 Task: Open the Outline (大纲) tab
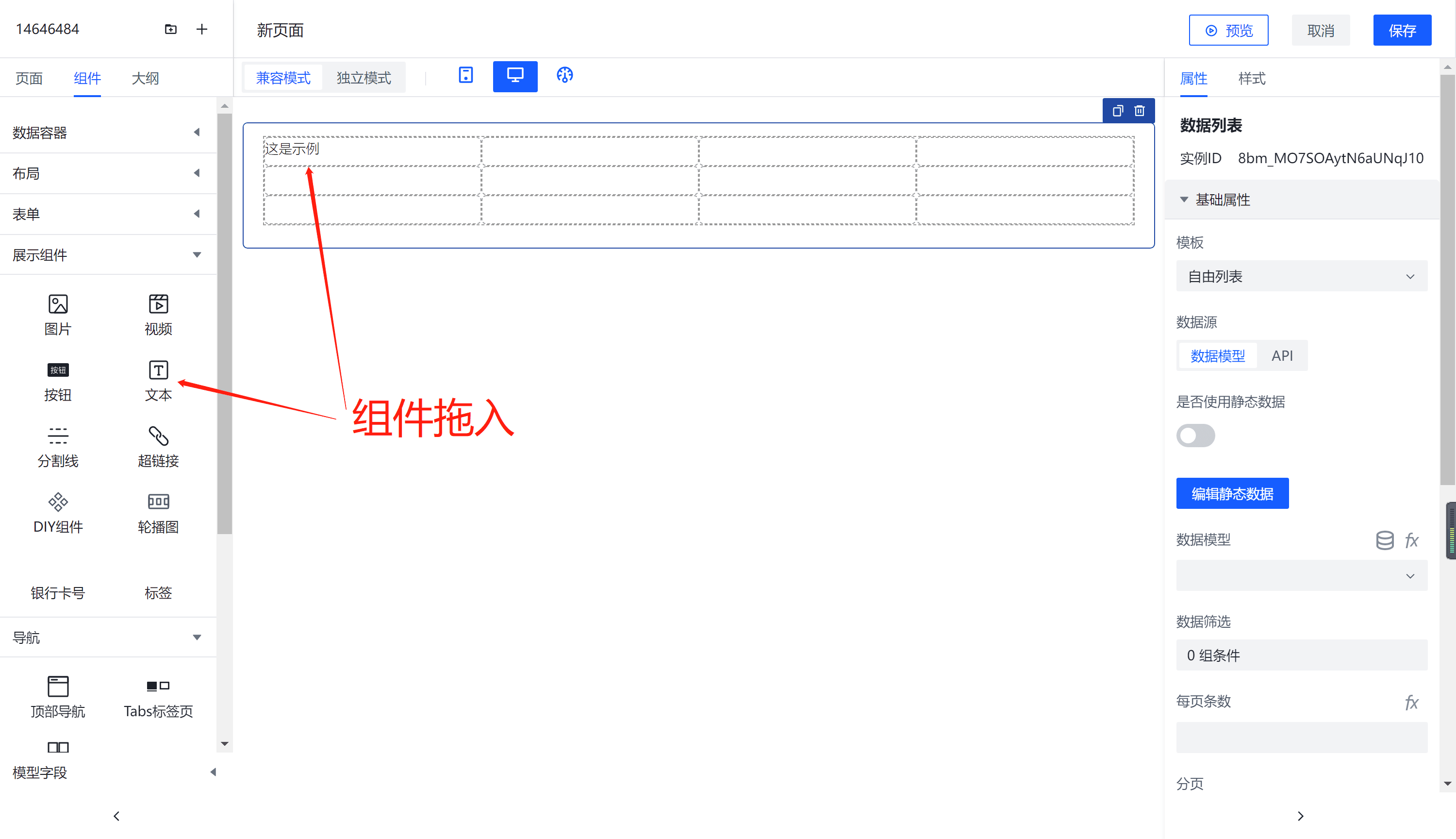pyautogui.click(x=145, y=78)
